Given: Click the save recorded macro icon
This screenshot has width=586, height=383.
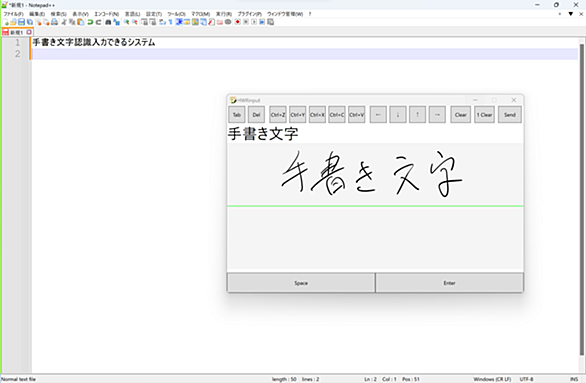Looking at the screenshot, I should pos(271,22).
